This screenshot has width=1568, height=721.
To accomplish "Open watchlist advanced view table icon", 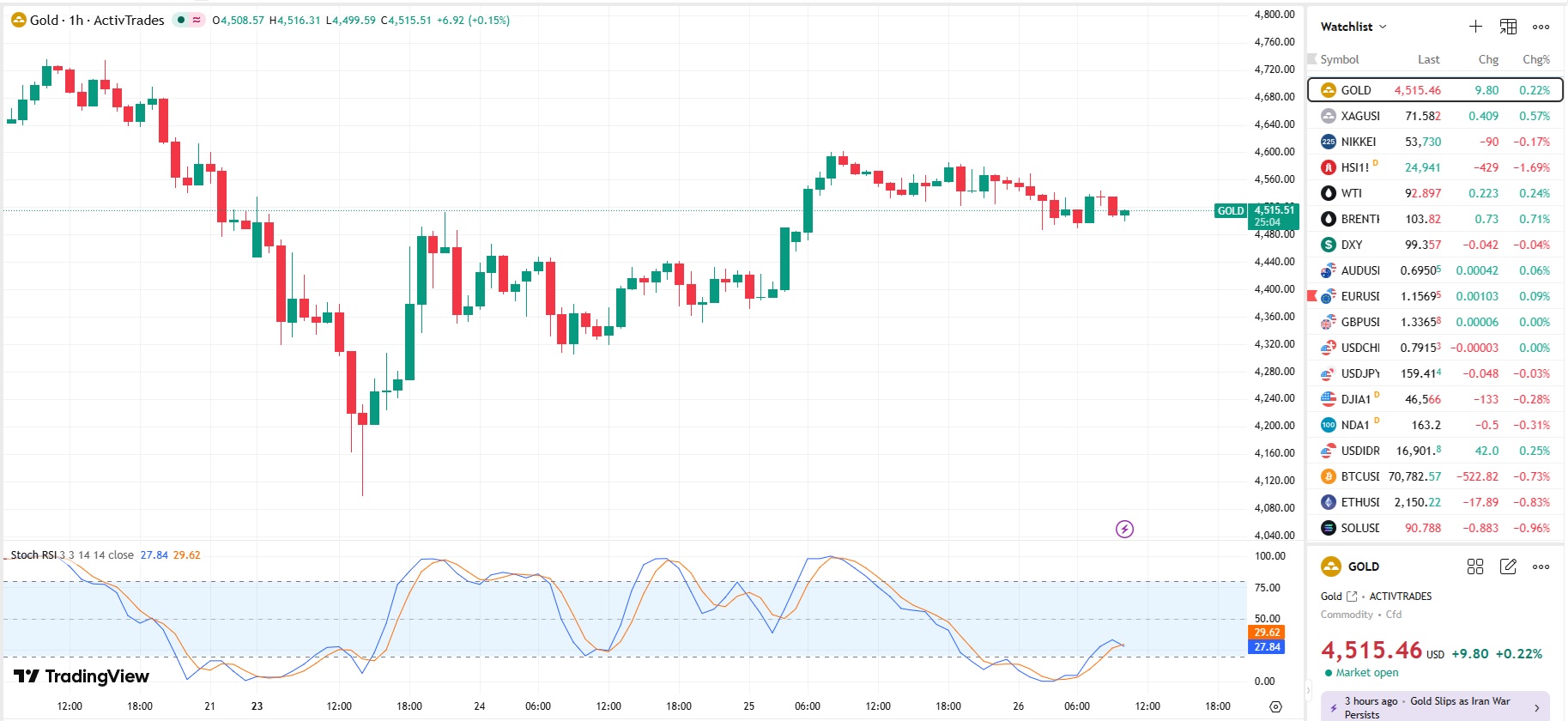I will click(x=1508, y=27).
